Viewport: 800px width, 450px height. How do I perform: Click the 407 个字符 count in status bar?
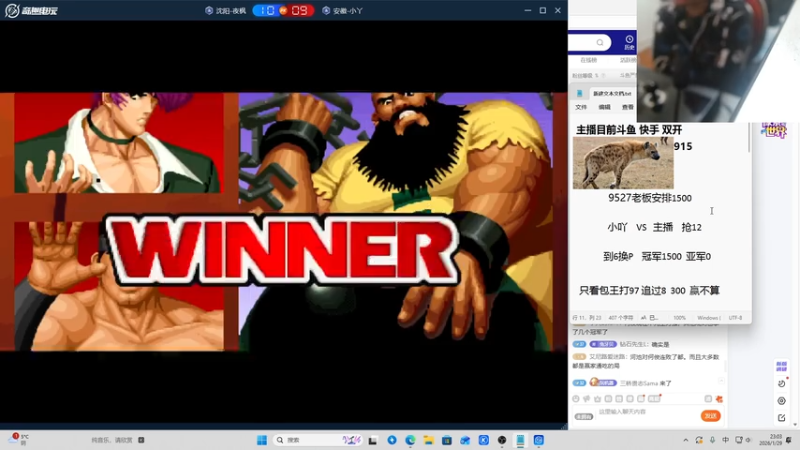(x=620, y=318)
